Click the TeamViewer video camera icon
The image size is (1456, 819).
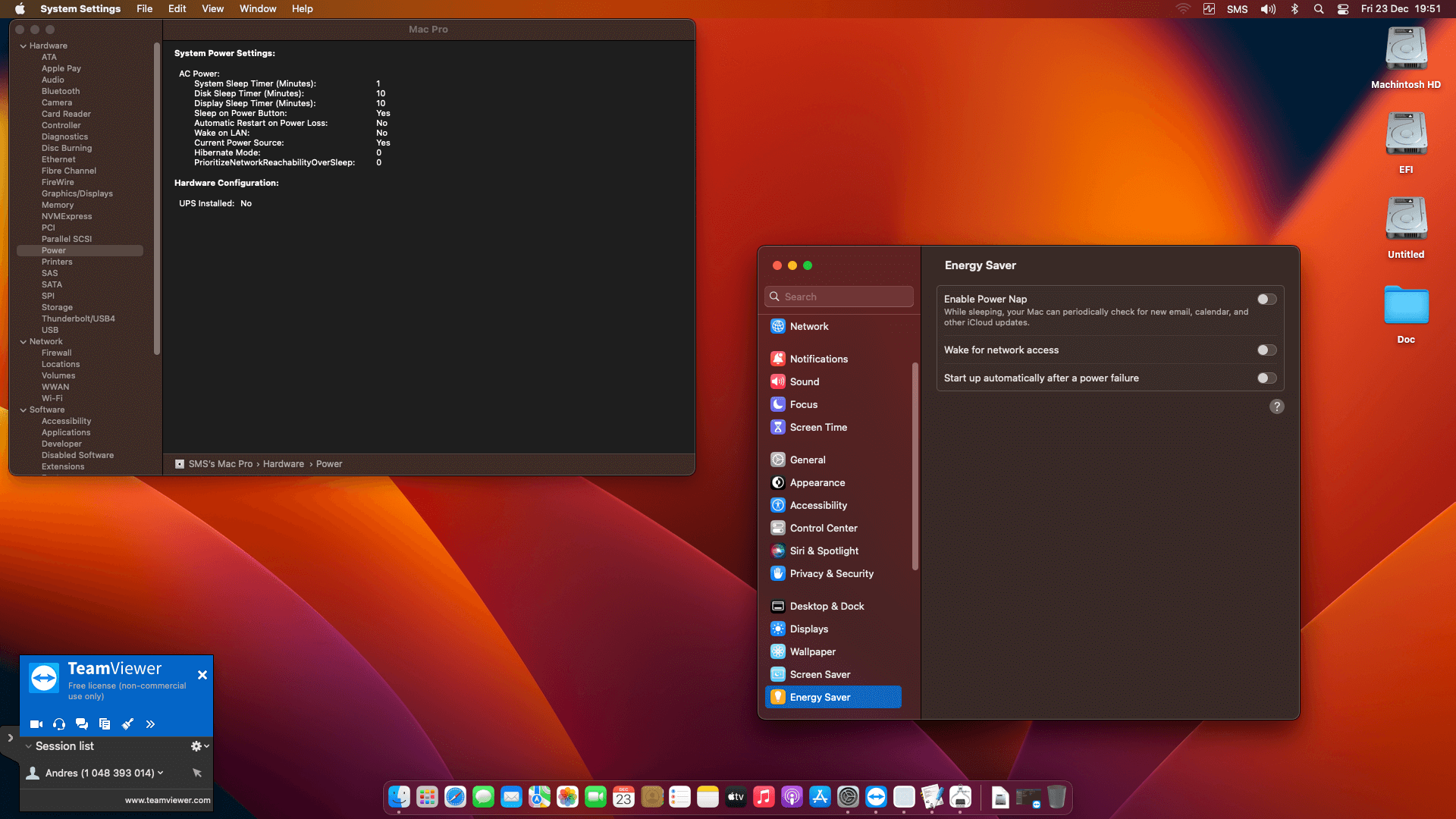click(x=36, y=724)
